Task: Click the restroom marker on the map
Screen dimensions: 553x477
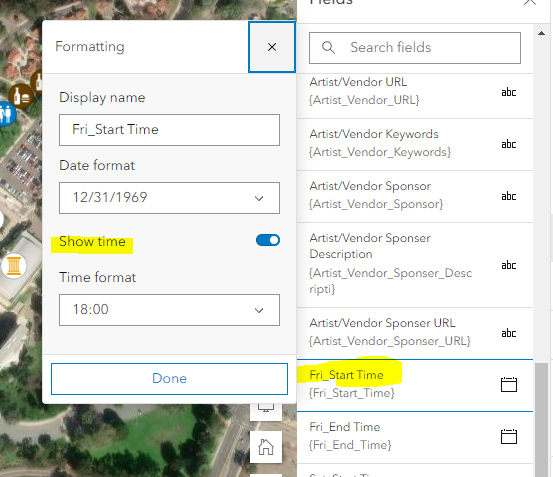Action: pyautogui.click(x=6, y=114)
